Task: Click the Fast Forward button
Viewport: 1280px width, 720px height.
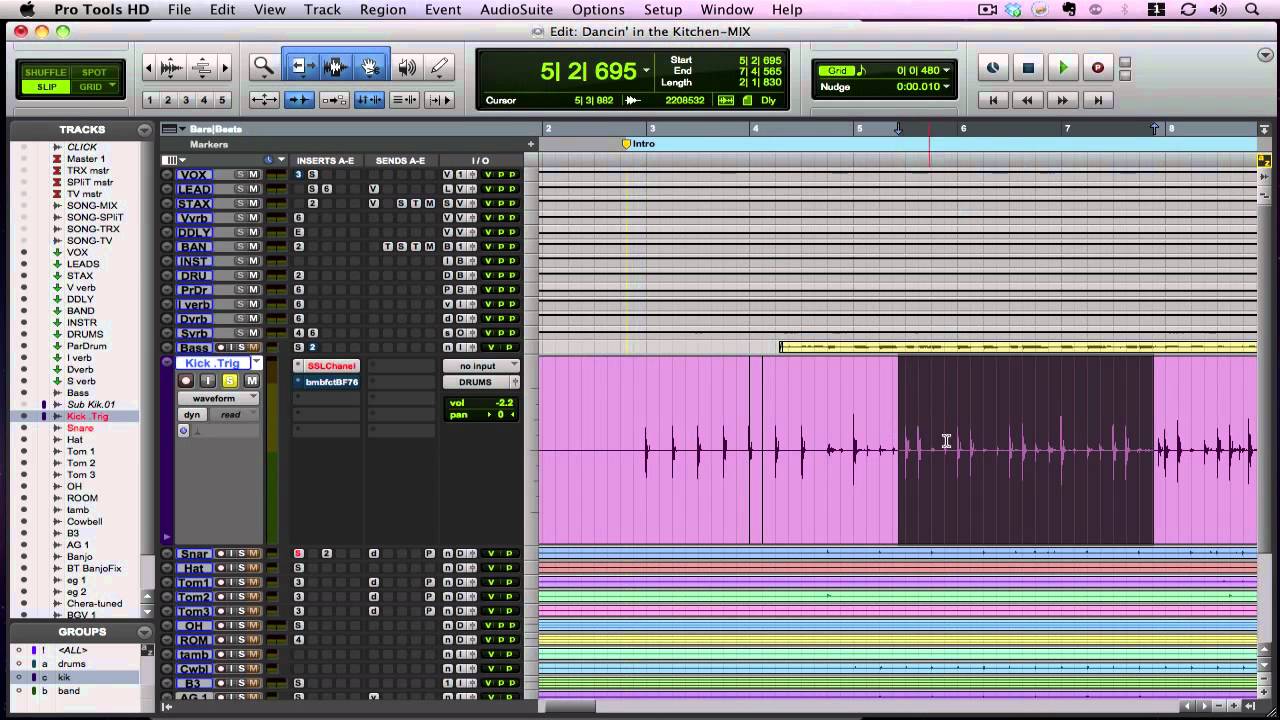Action: point(1063,100)
